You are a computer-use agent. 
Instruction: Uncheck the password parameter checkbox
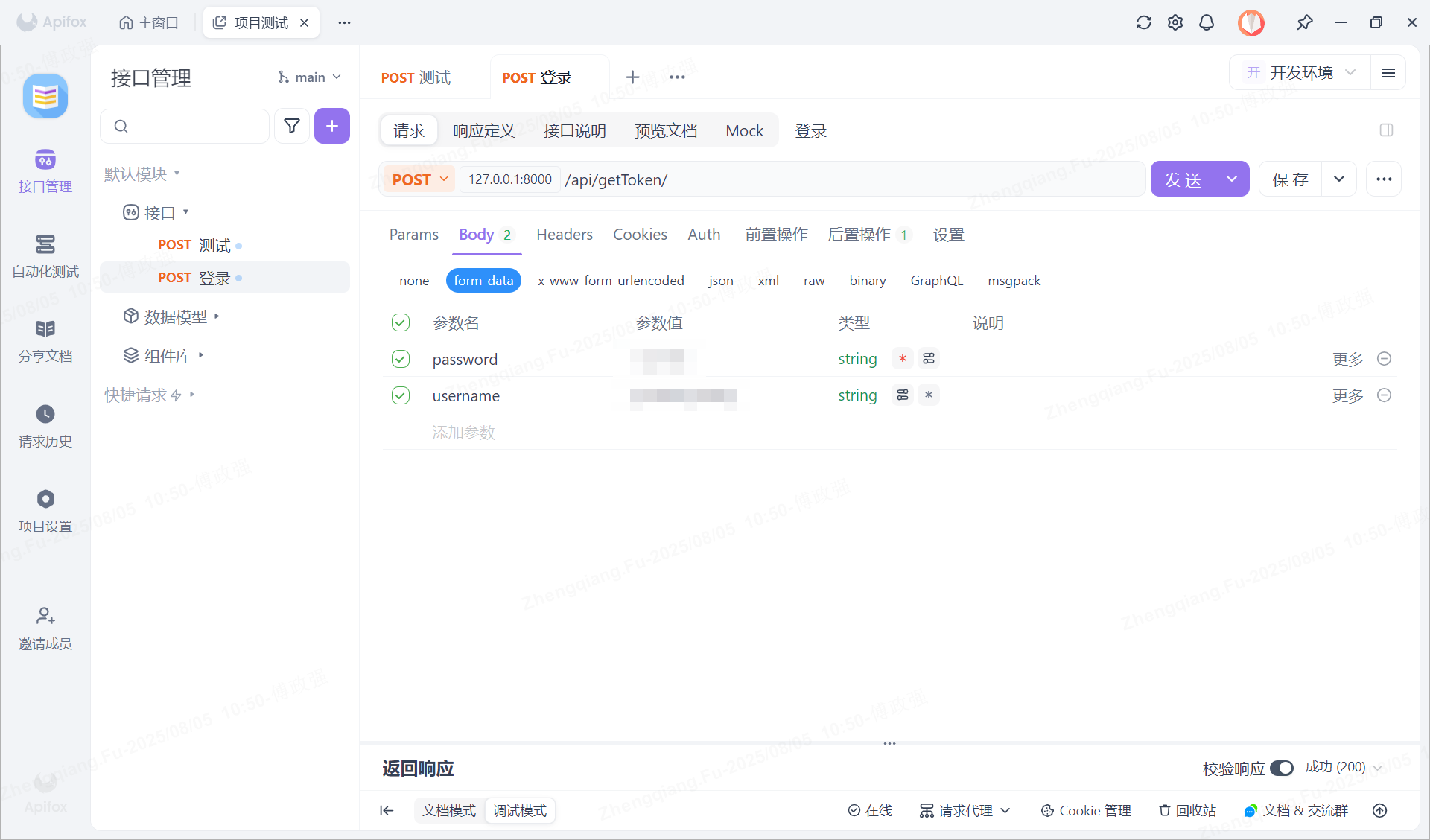(x=401, y=358)
